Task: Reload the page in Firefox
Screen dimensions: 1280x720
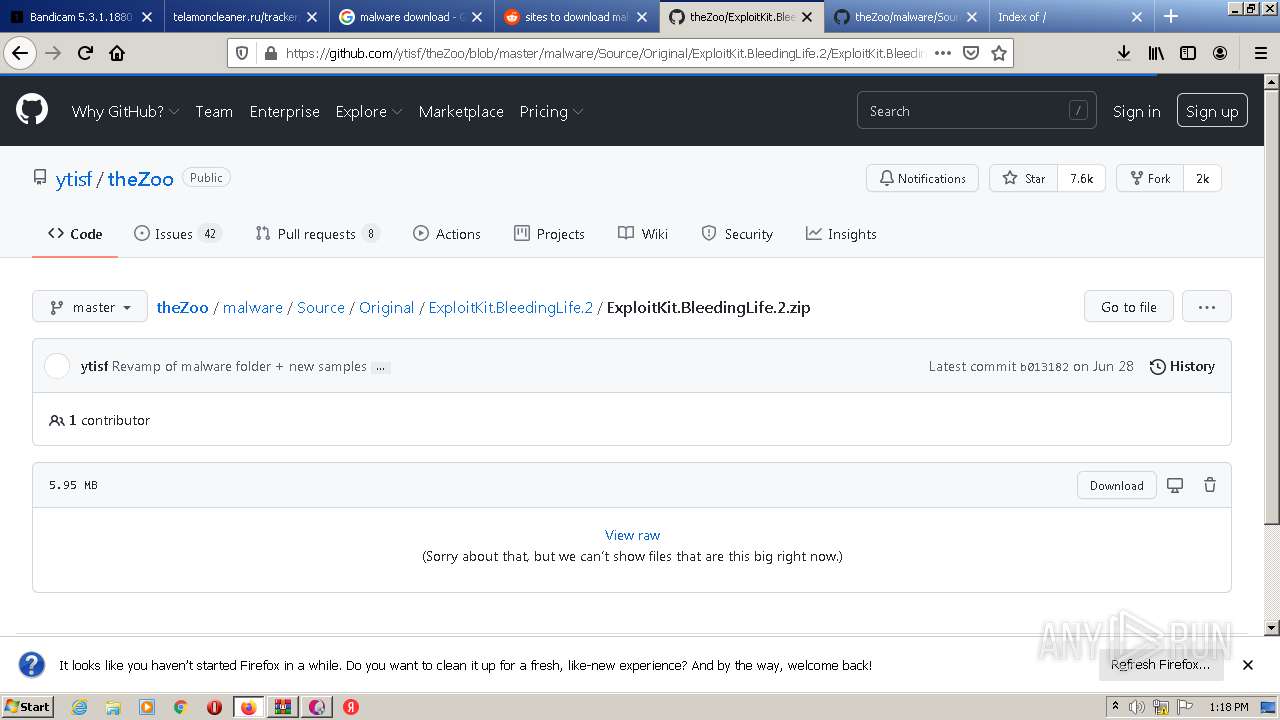Action: point(85,53)
